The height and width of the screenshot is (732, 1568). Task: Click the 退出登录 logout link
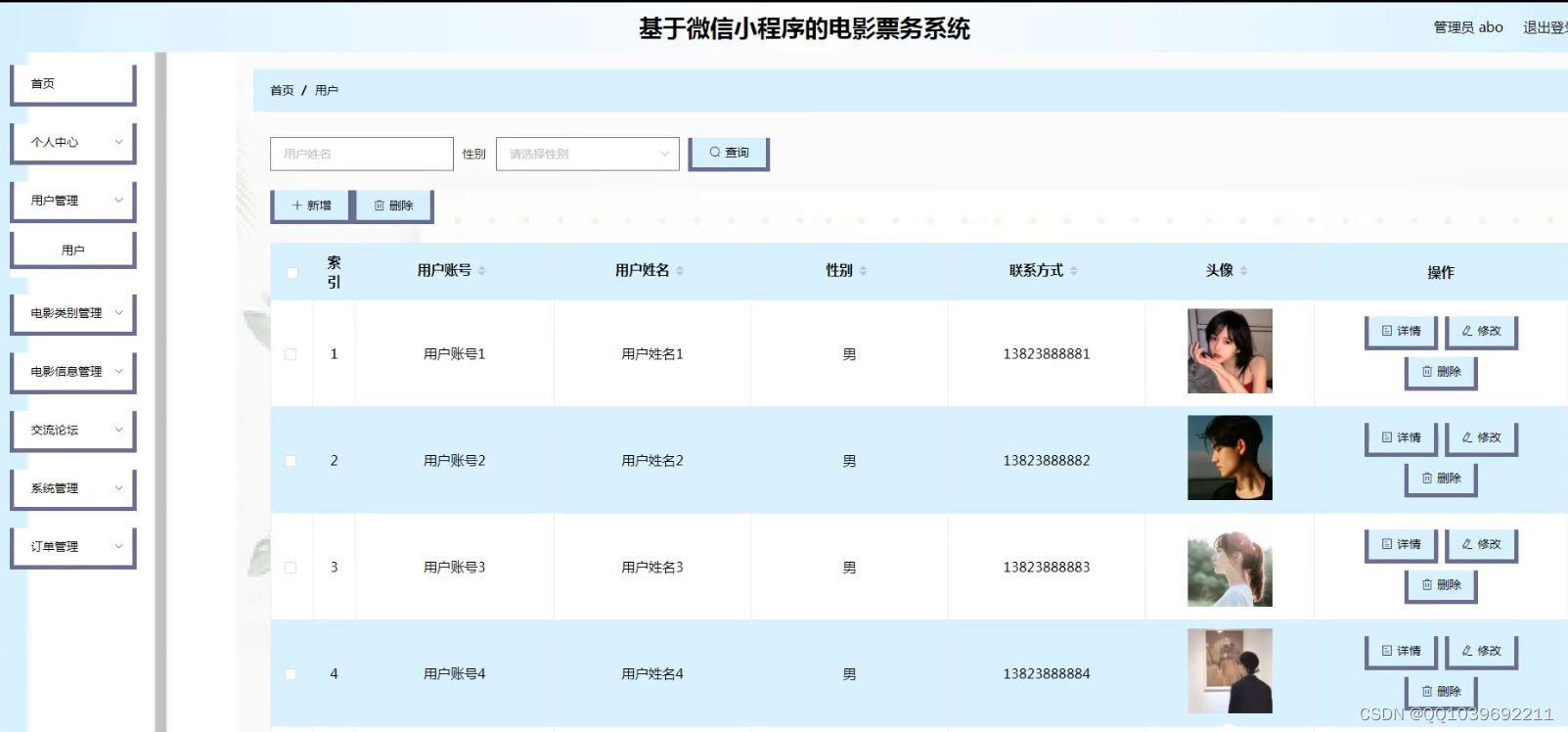pyautogui.click(x=1546, y=27)
